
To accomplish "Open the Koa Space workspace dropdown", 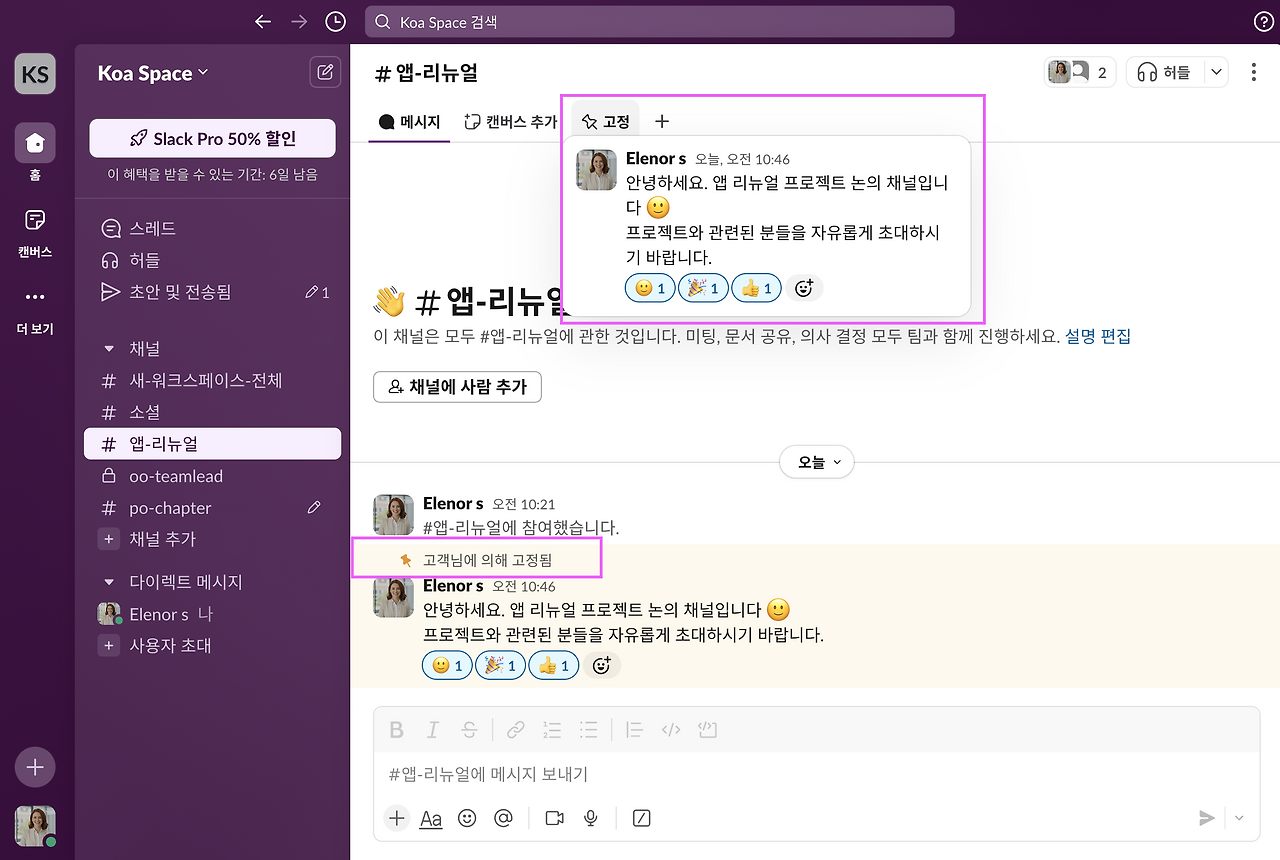I will pos(150,73).
